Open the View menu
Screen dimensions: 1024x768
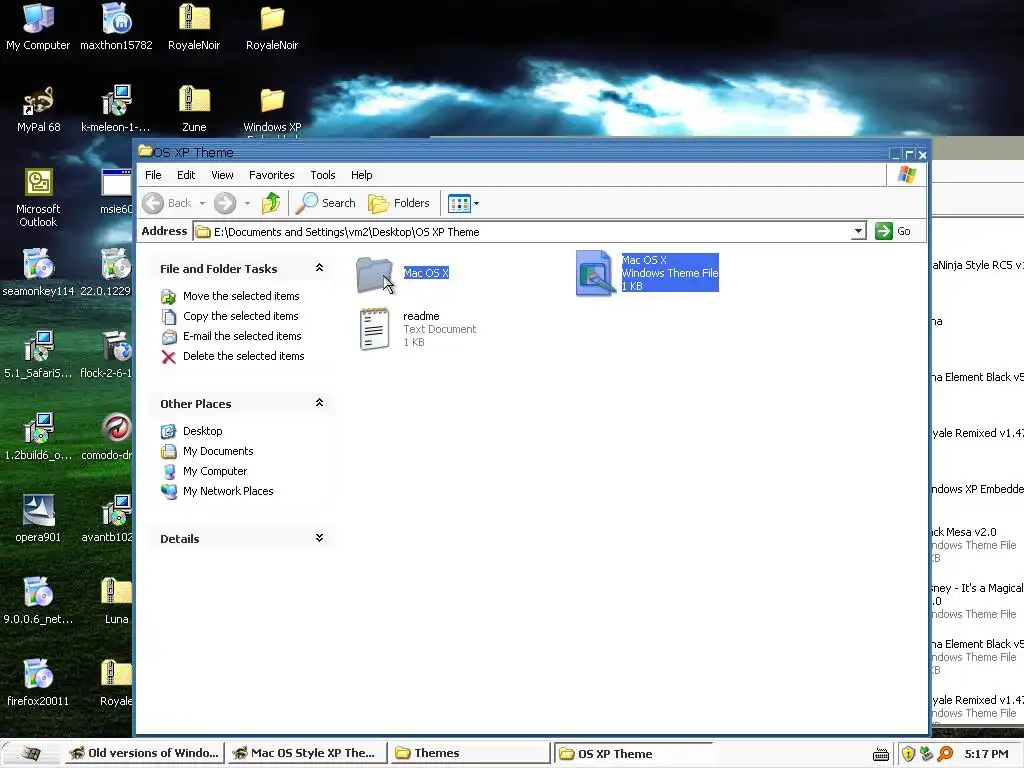point(222,175)
